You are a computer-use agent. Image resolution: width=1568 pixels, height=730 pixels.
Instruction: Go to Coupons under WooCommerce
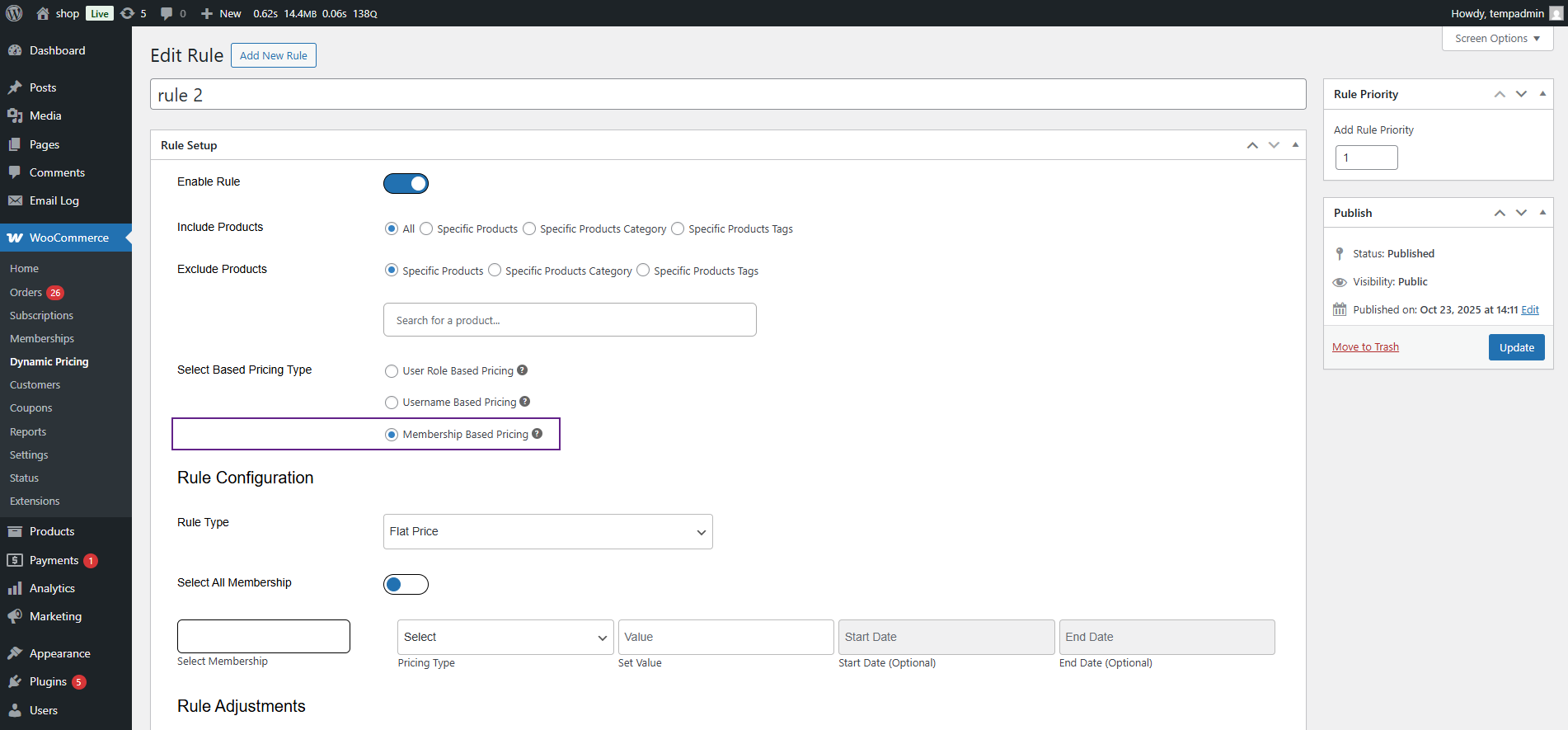31,407
